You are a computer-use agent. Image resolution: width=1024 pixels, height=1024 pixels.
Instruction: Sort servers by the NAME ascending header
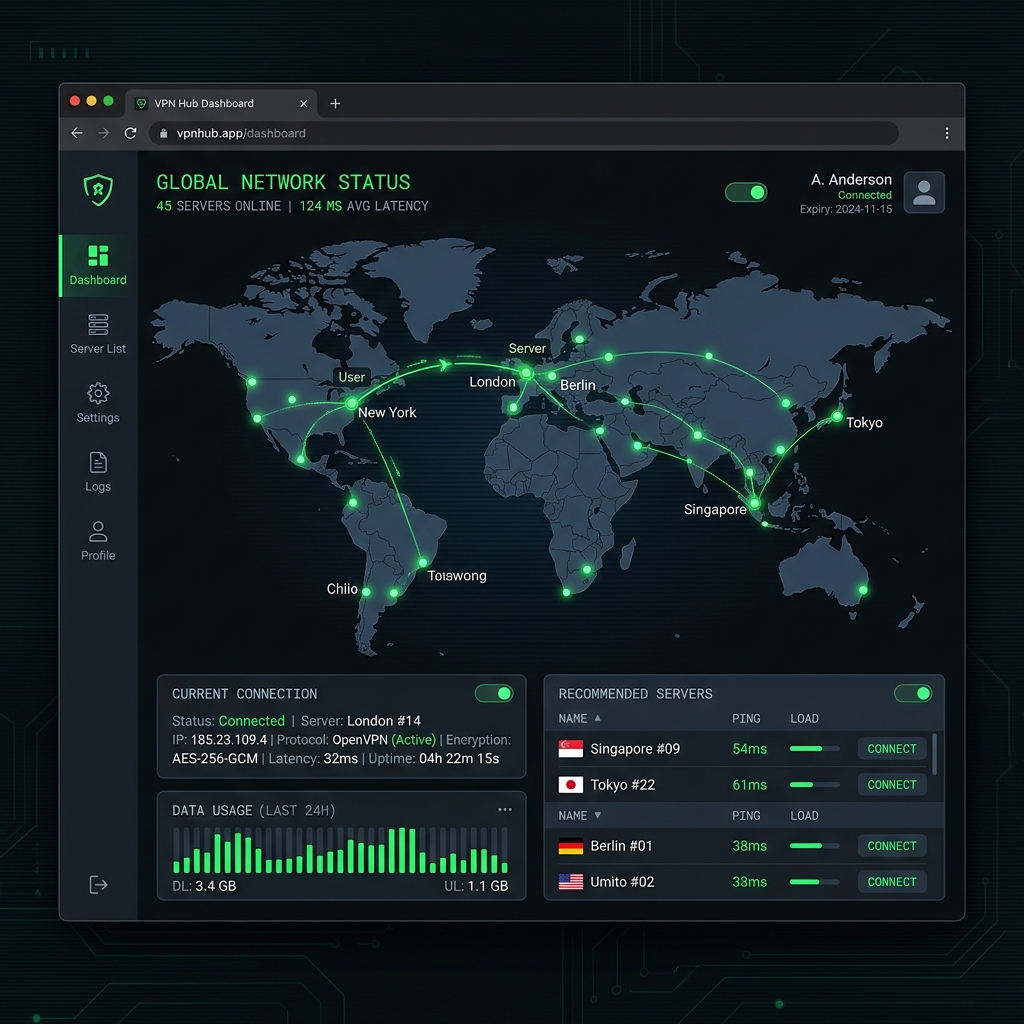[579, 718]
